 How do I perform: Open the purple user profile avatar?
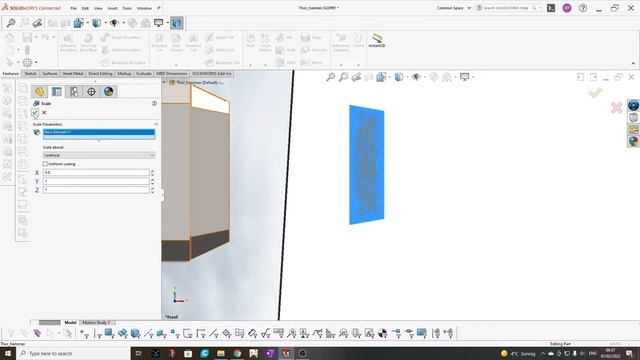(567, 8)
